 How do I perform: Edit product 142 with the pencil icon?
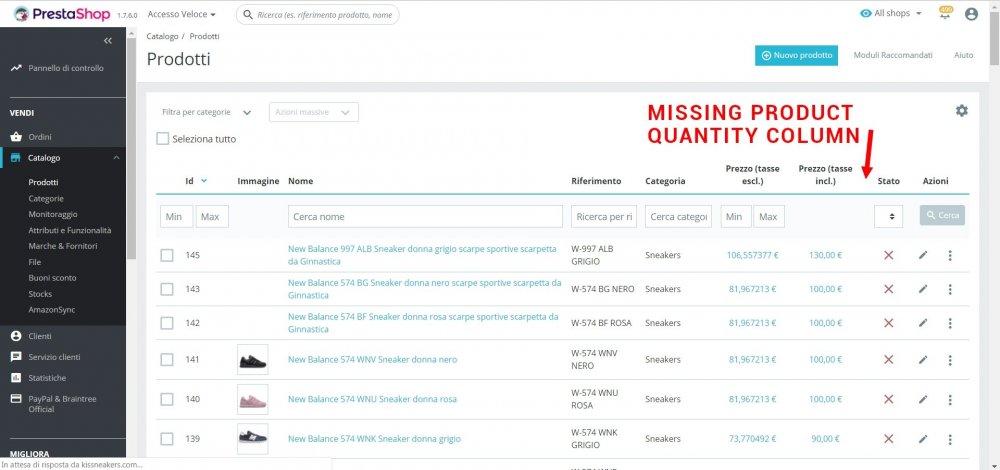point(923,323)
